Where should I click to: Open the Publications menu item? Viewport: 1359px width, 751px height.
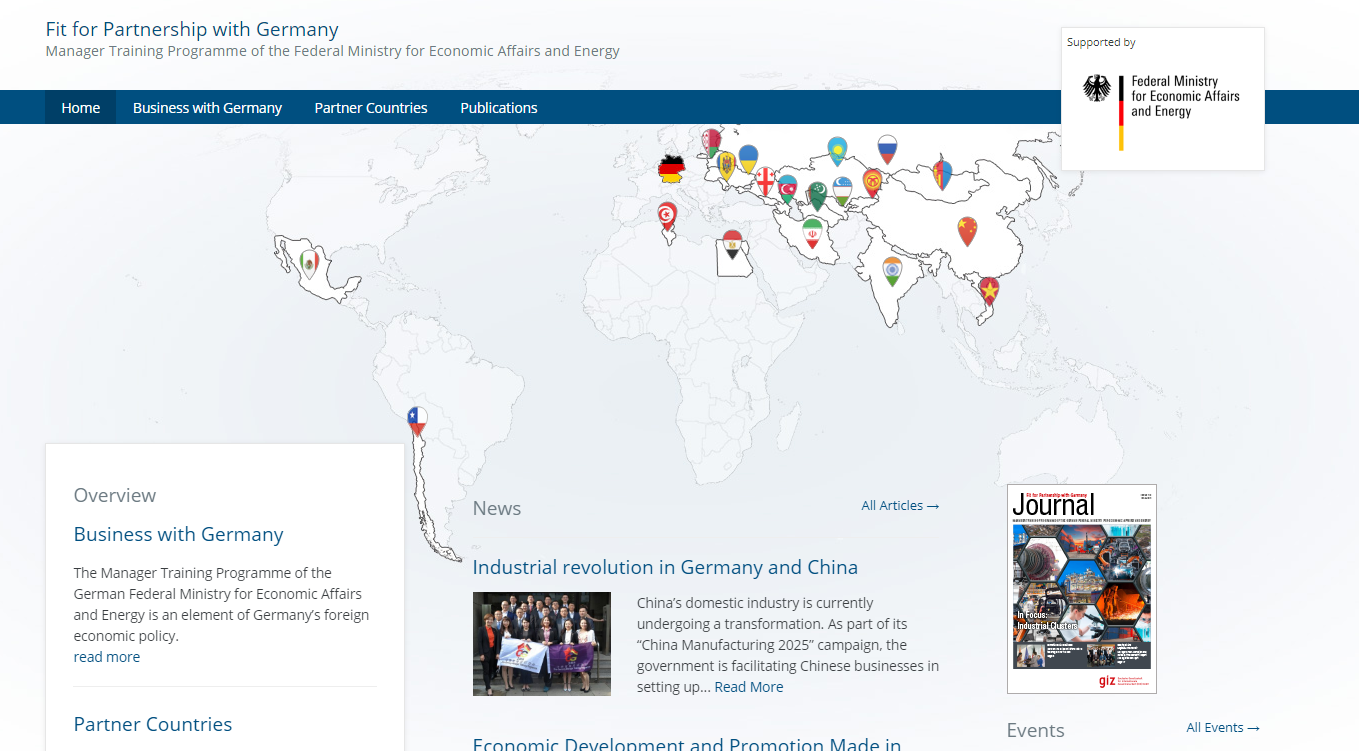(x=499, y=107)
